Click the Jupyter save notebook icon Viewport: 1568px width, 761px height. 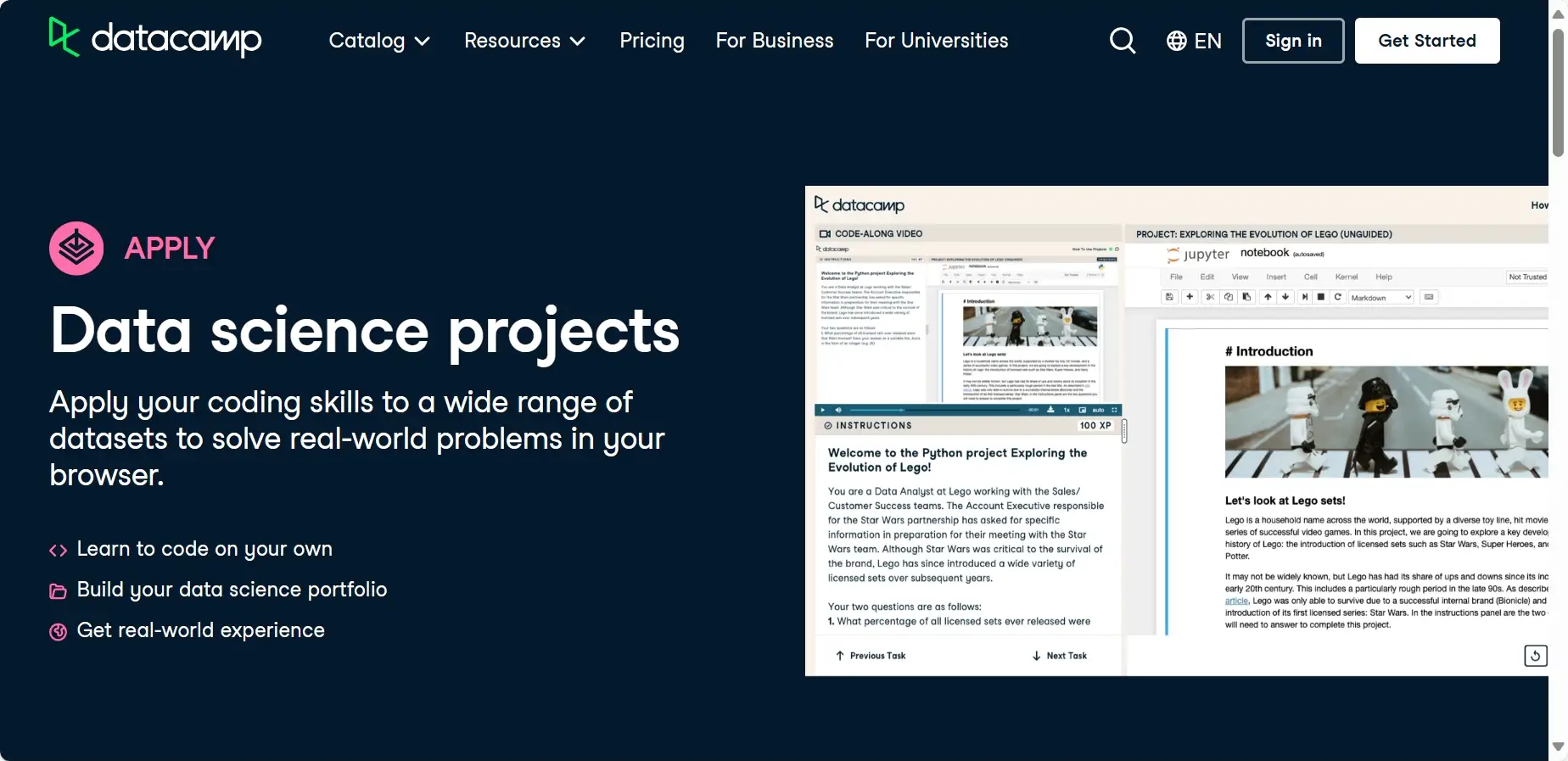click(x=1169, y=297)
